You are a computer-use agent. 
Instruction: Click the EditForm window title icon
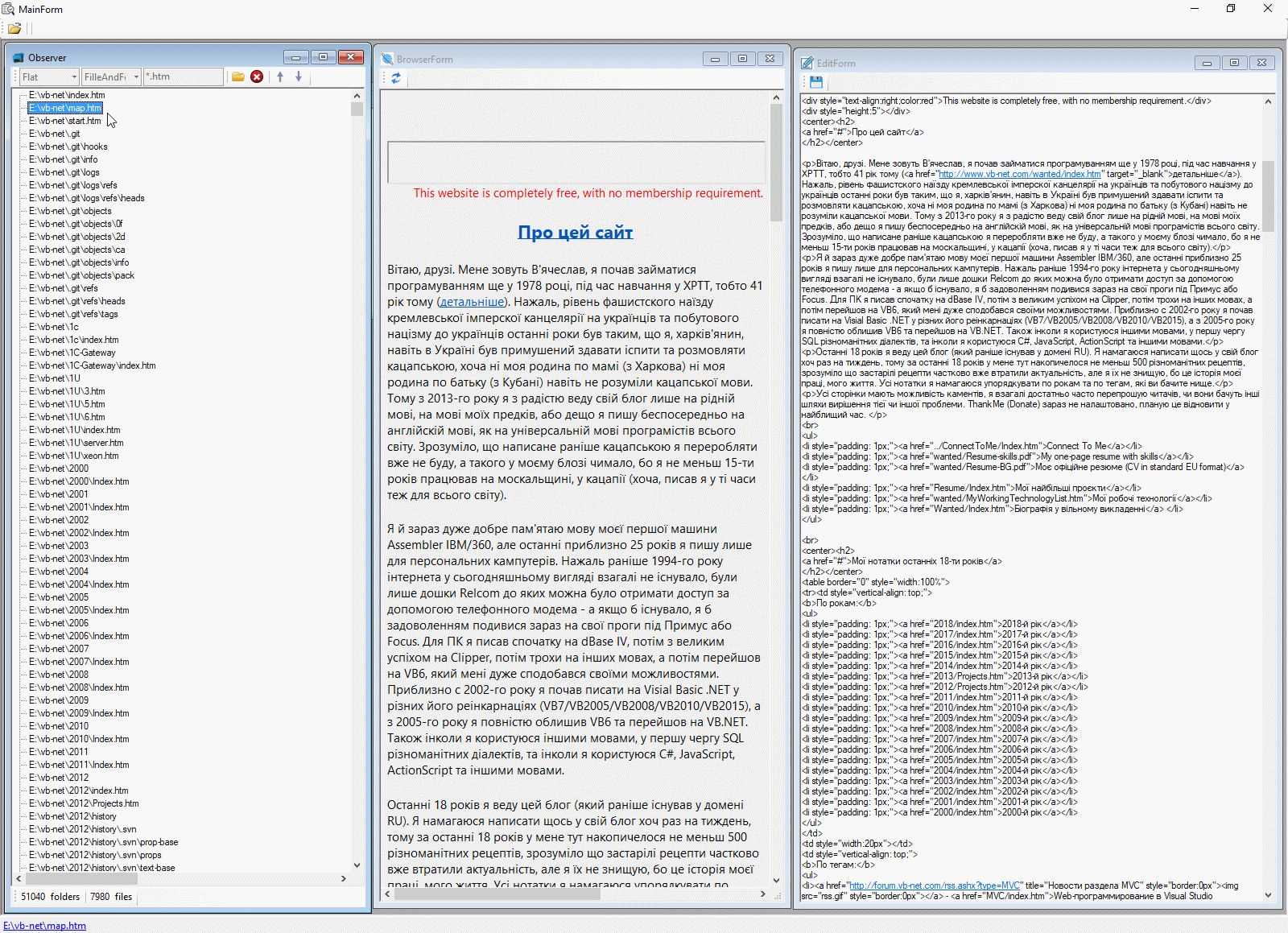click(807, 63)
